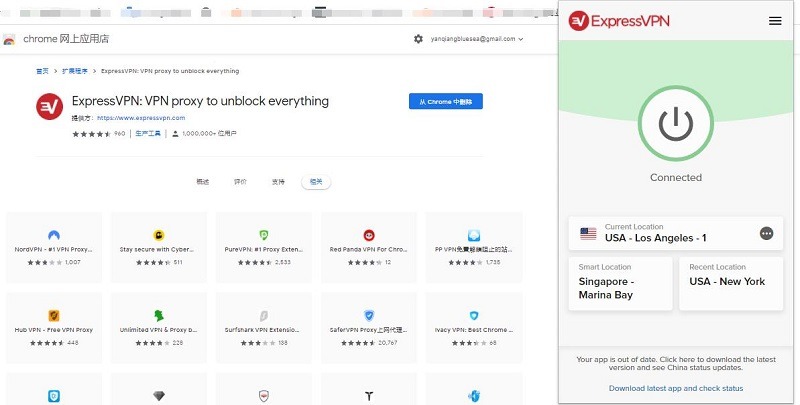Screen dimensions: 800x405
Task: Click the PP VPN cloud icon
Action: (x=474, y=235)
